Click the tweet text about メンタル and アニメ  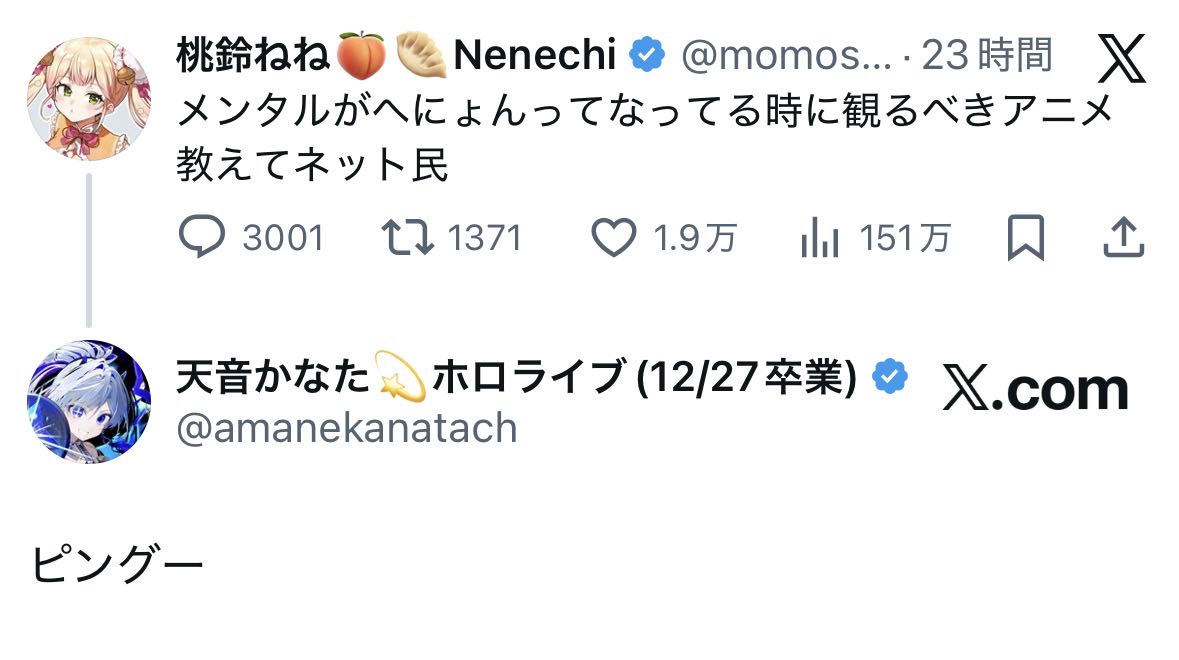(645, 137)
